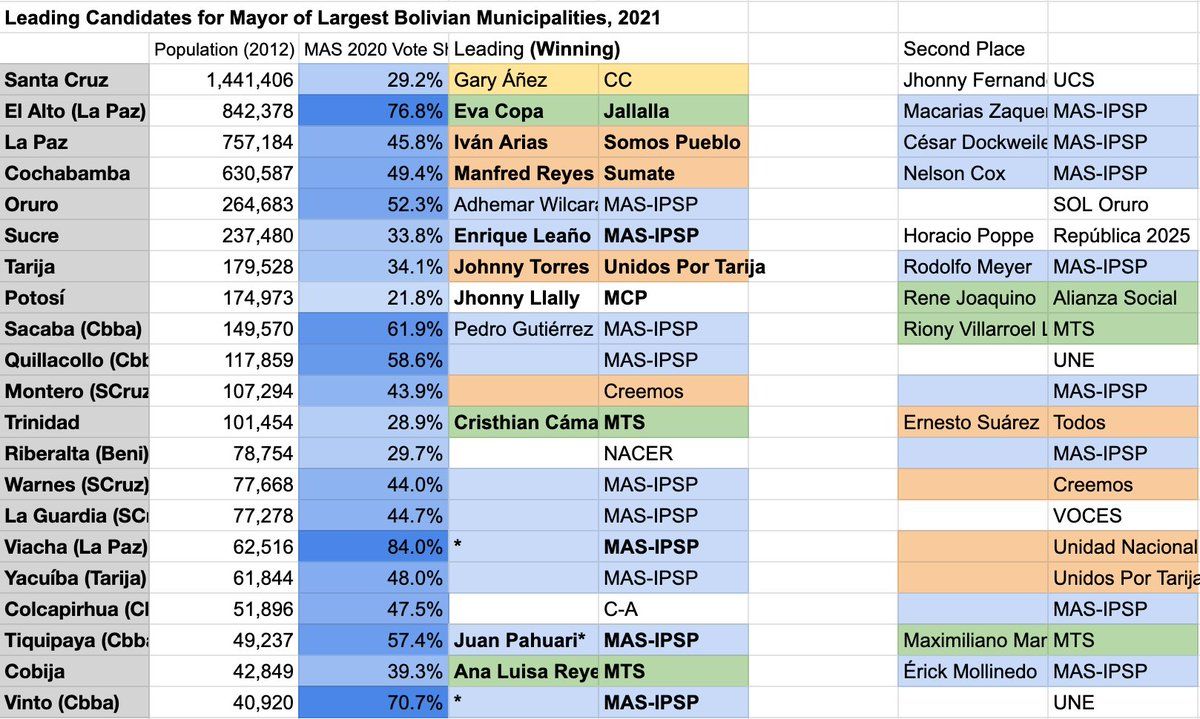Click the Ernesto Suárez cell
The image size is (1200, 719).
coord(973,422)
